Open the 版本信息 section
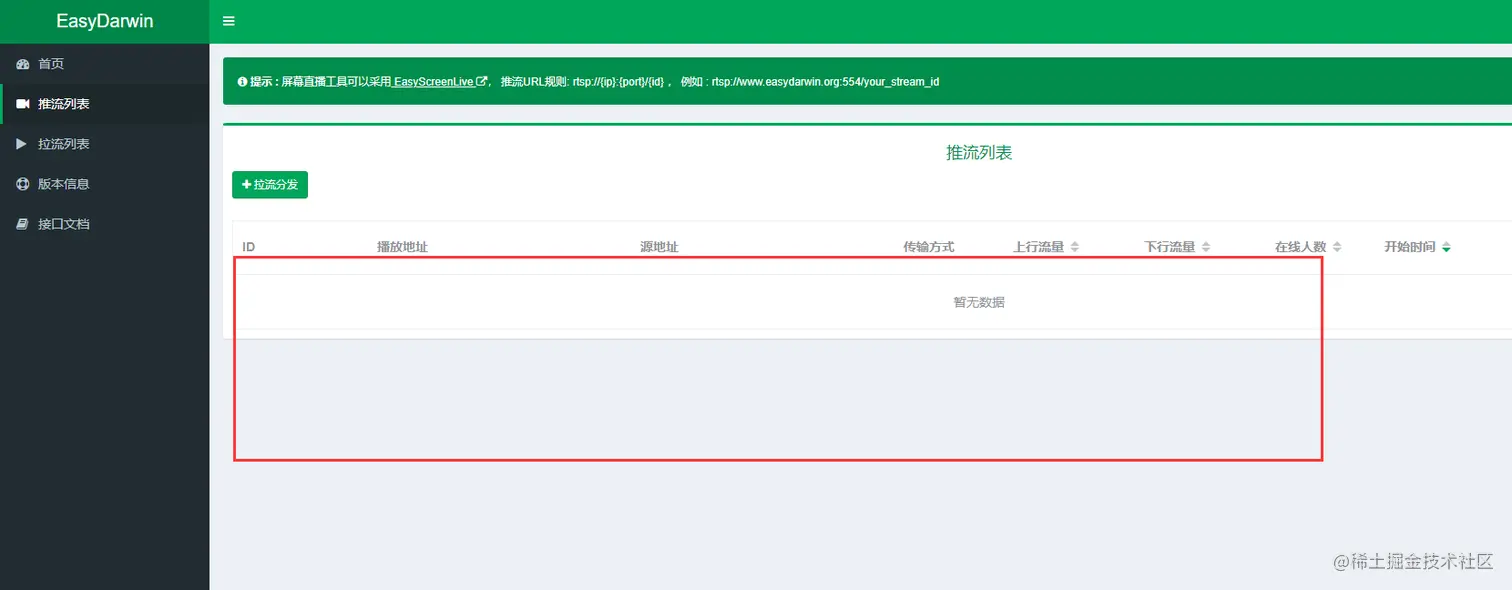 64,183
